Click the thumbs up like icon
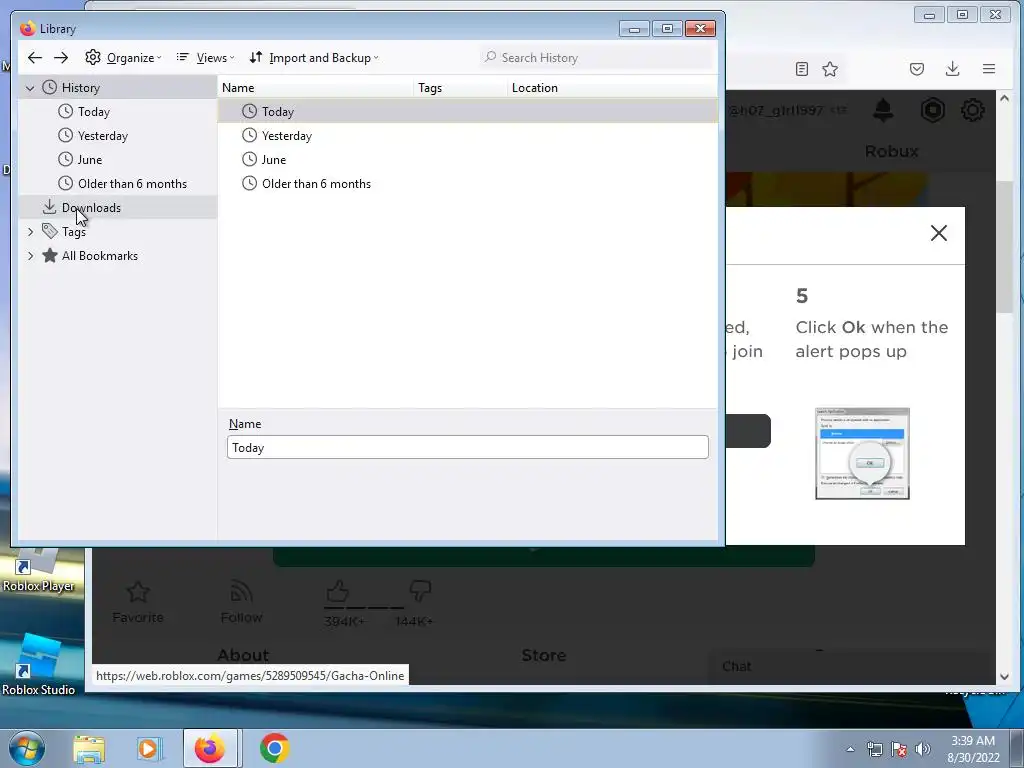The image size is (1024, 768). [338, 591]
